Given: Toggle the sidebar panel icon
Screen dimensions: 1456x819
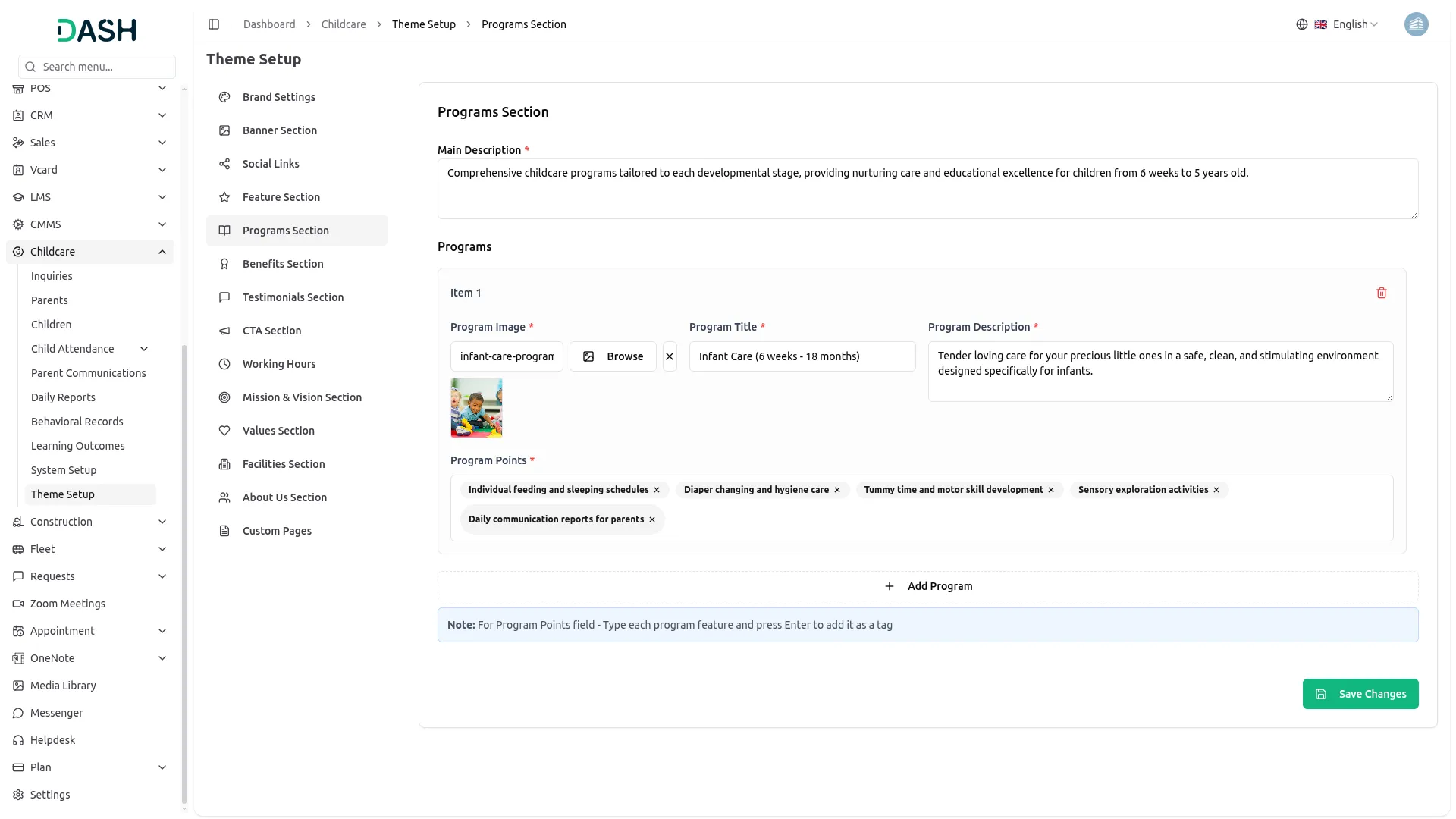Looking at the screenshot, I should tap(214, 24).
